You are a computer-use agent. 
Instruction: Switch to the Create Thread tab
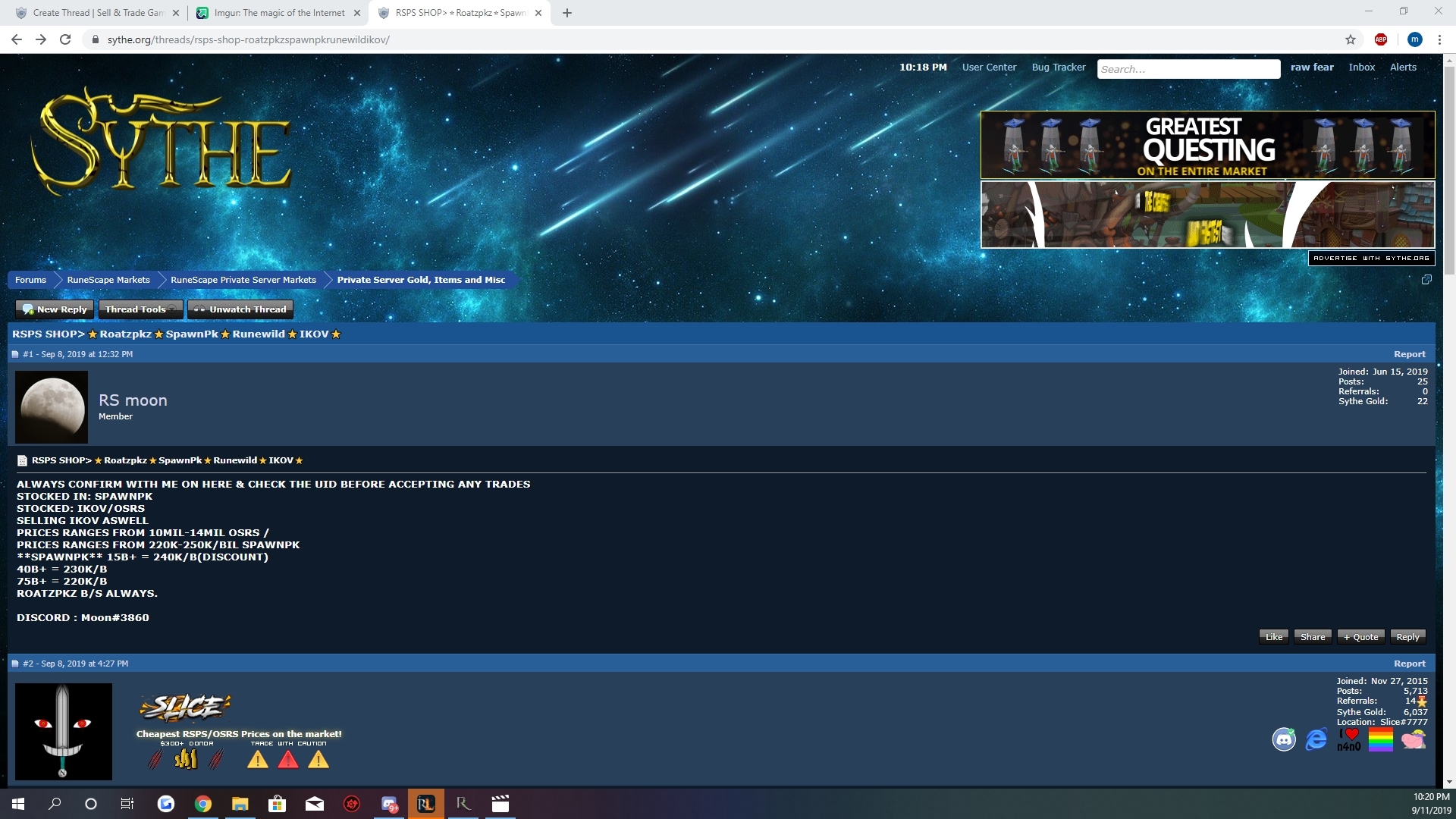(x=99, y=13)
